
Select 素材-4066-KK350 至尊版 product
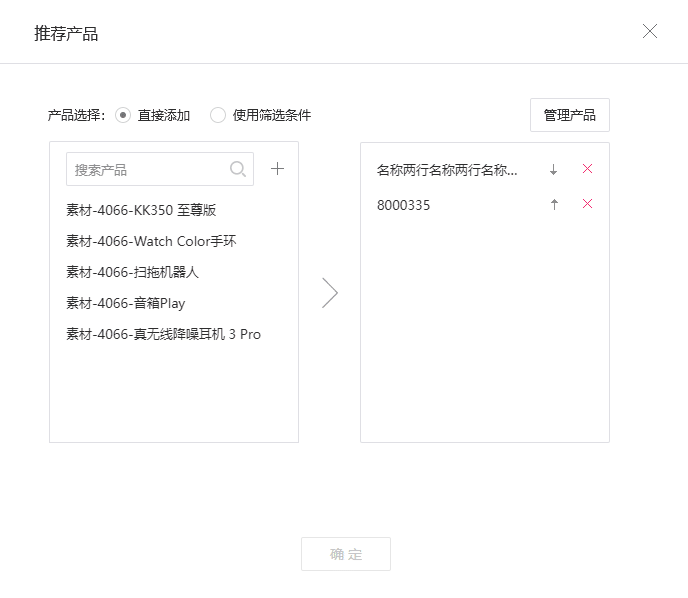pos(141,210)
